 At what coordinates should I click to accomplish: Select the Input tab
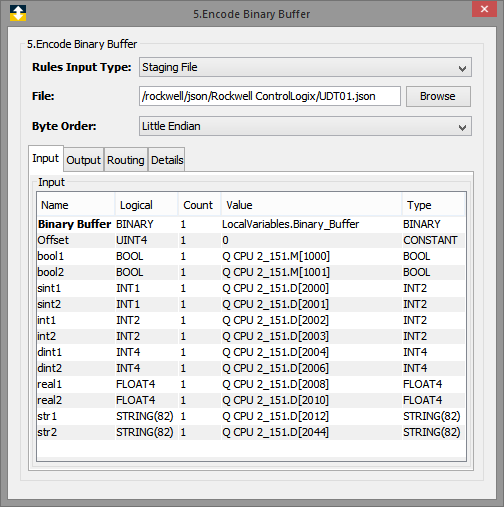46,159
